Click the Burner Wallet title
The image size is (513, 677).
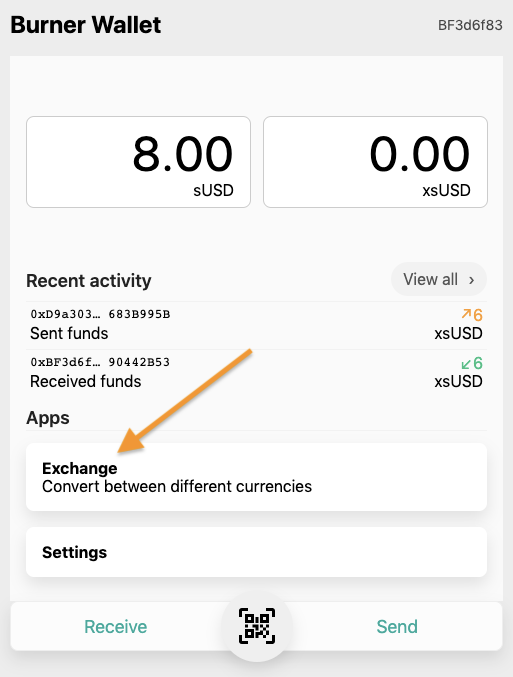pyautogui.click(x=86, y=25)
